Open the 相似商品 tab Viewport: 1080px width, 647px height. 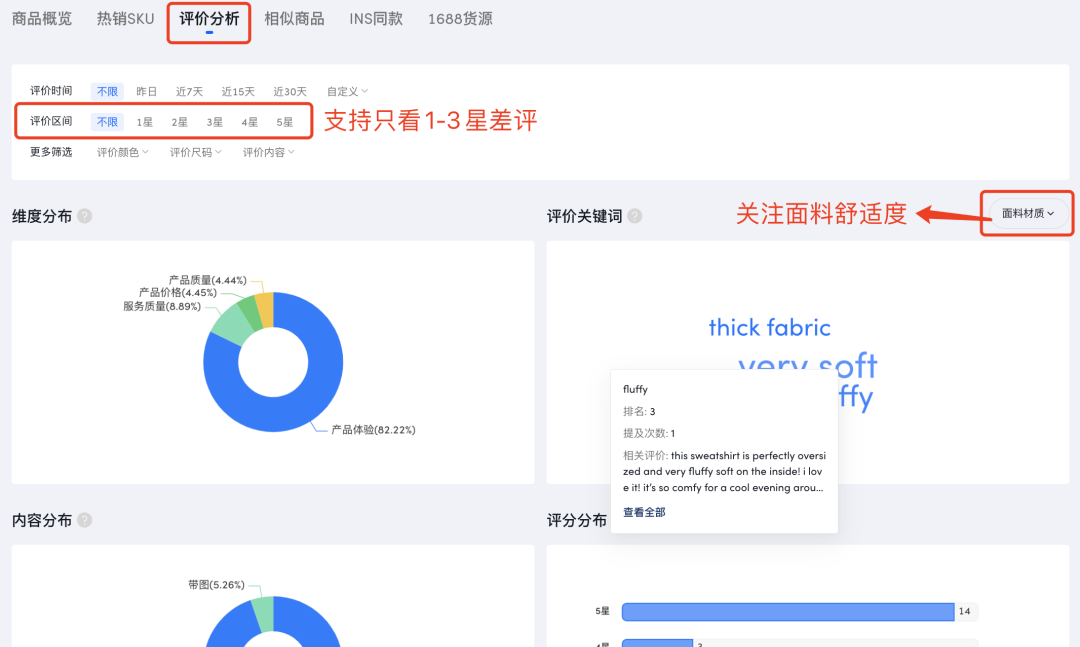pyautogui.click(x=294, y=19)
